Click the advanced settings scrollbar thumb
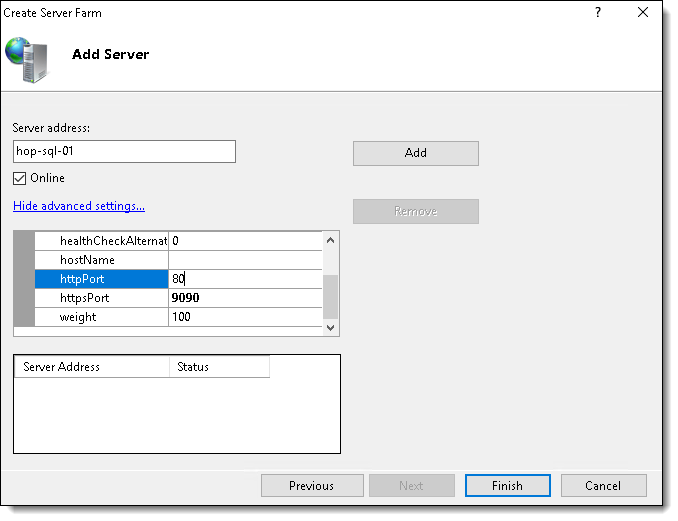678x521 pixels. pyautogui.click(x=330, y=297)
